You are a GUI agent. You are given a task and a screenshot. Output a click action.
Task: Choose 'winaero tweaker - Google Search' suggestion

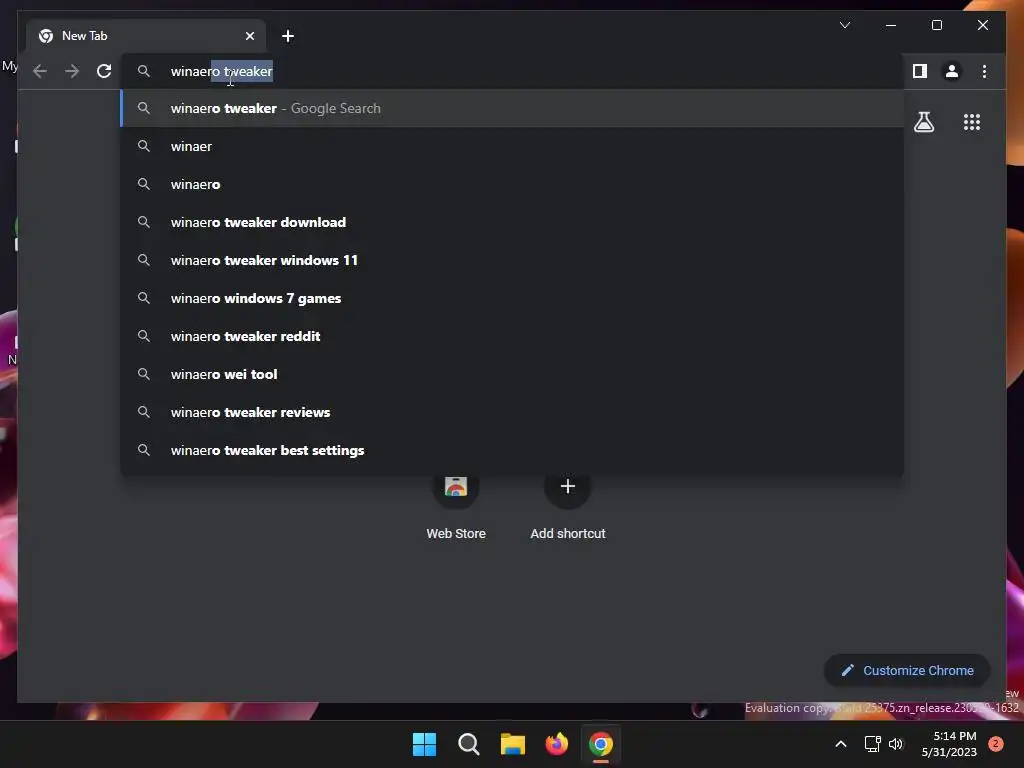pos(512,108)
